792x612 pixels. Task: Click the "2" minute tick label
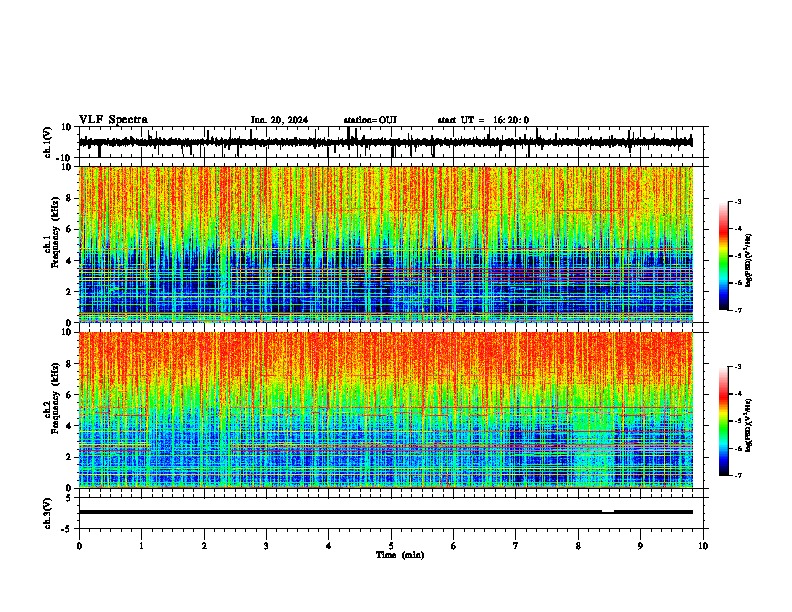[x=204, y=546]
